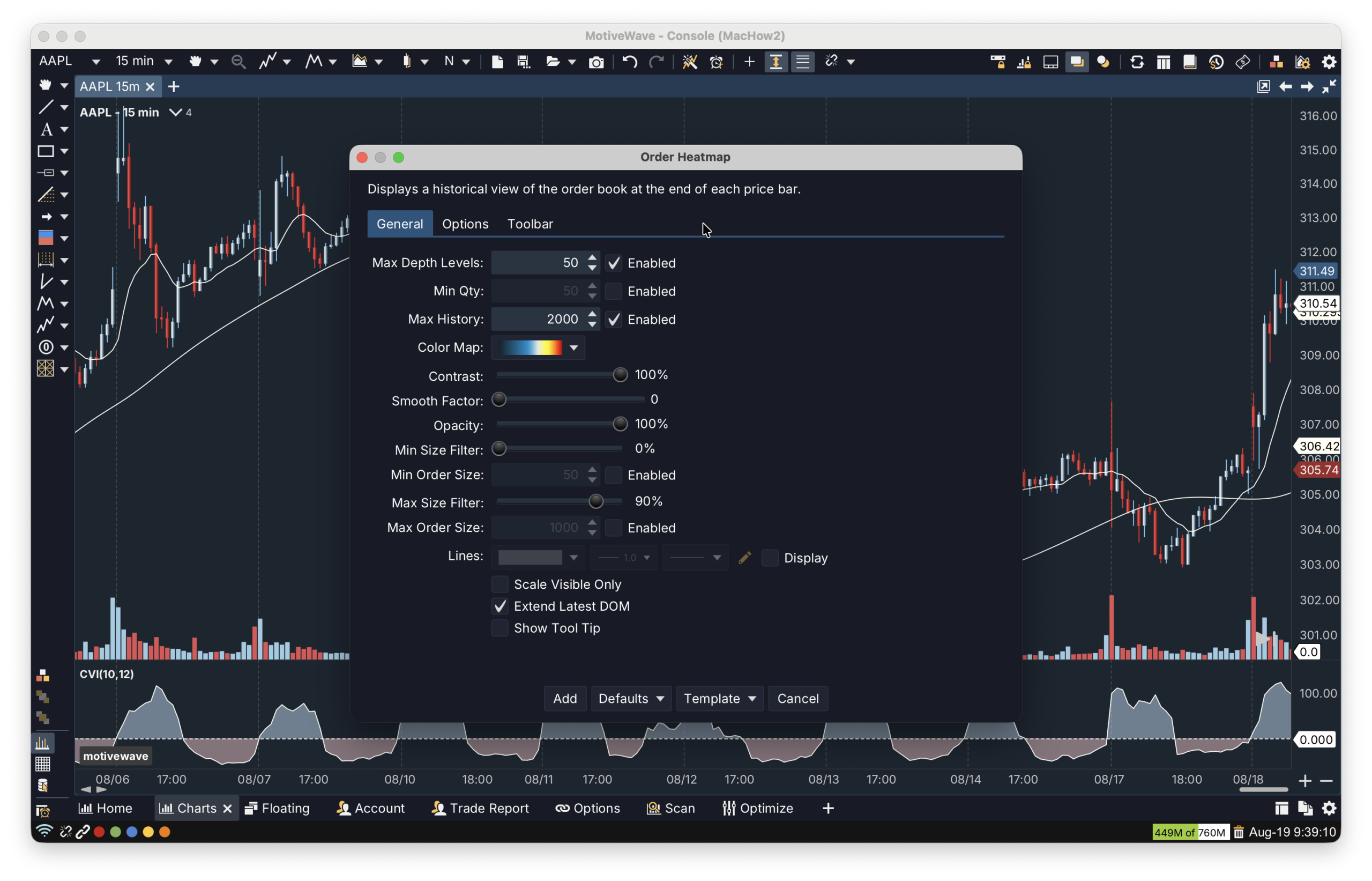The width and height of the screenshot is (1372, 881).
Task: Click the pencil edit icon for Lines
Action: coord(744,558)
